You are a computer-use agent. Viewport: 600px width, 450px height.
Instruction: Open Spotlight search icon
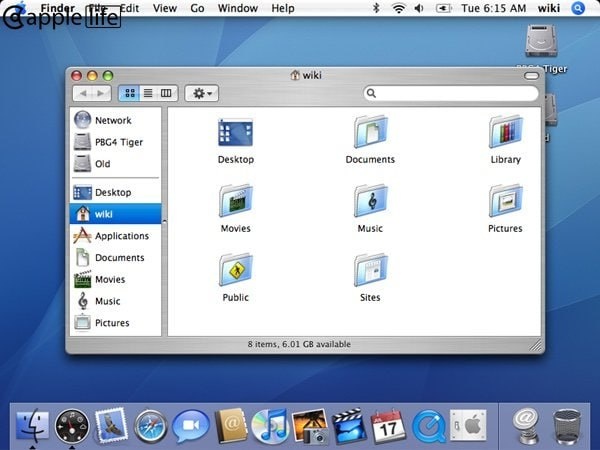point(578,8)
